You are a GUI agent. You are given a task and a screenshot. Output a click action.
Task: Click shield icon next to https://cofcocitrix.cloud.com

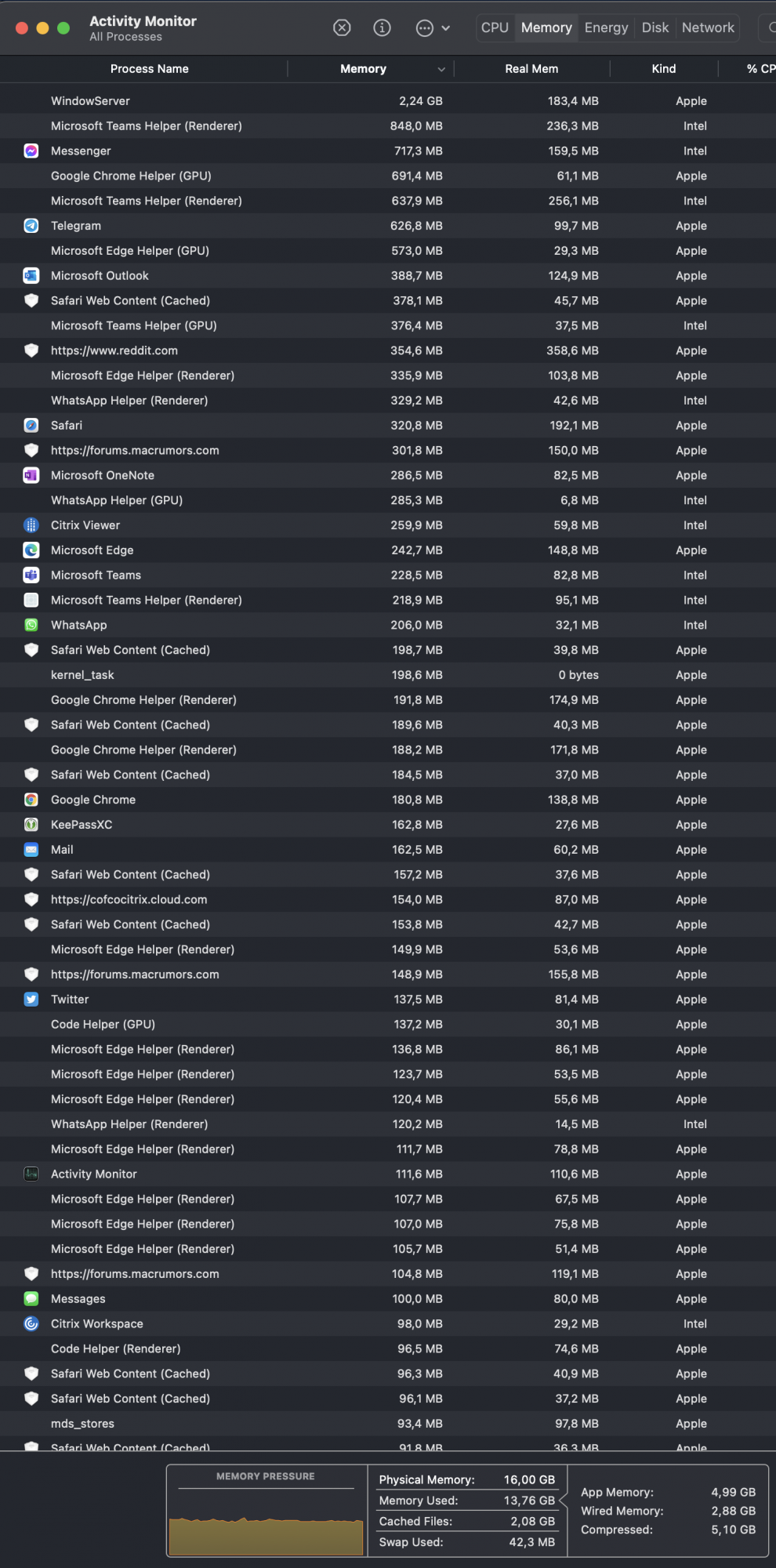(31, 899)
